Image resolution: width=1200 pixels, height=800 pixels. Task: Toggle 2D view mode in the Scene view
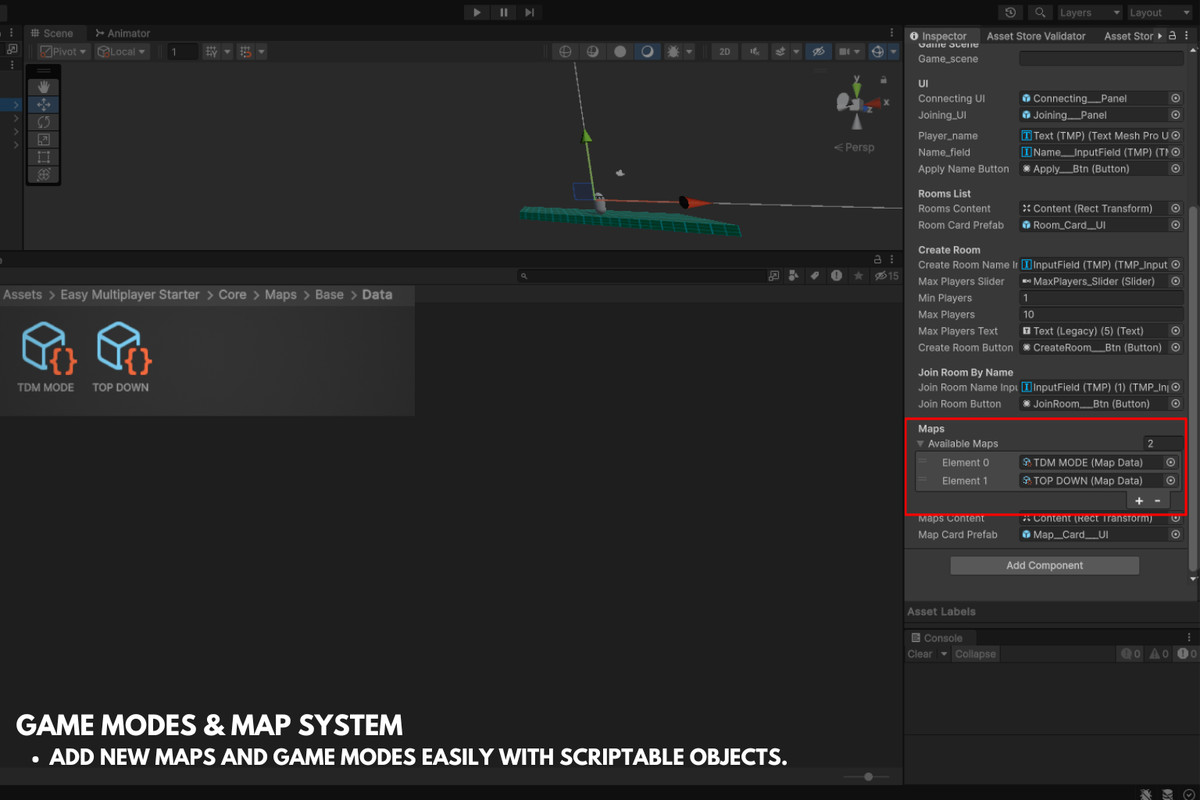click(x=724, y=51)
